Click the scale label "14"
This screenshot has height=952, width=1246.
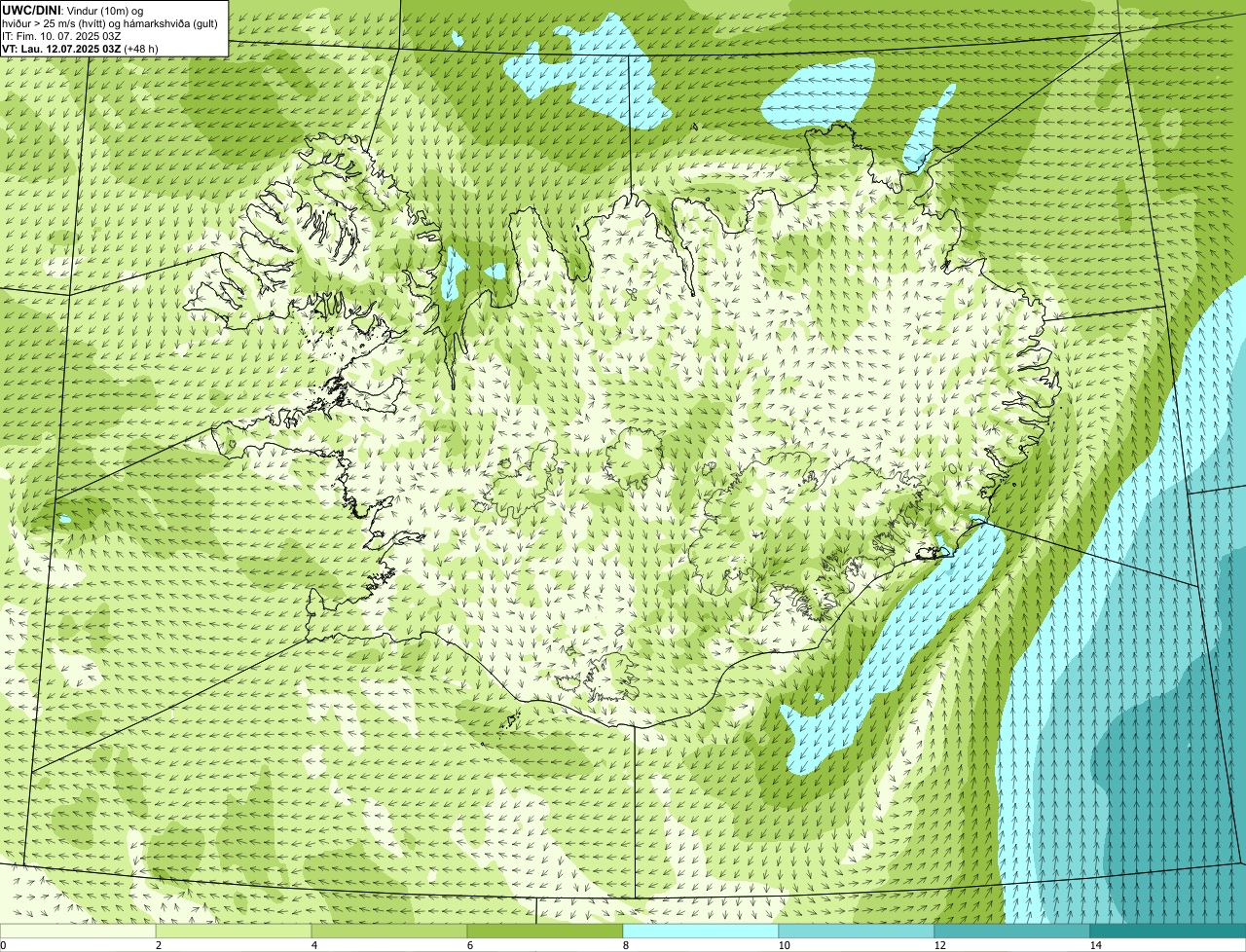tap(1095, 945)
